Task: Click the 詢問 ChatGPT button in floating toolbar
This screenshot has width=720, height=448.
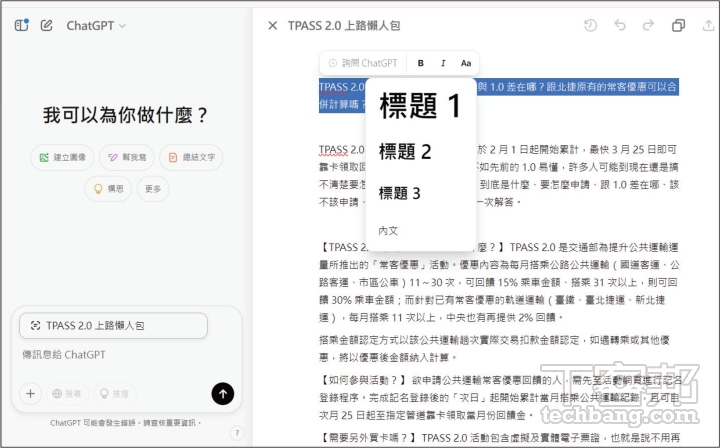Action: [x=363, y=63]
